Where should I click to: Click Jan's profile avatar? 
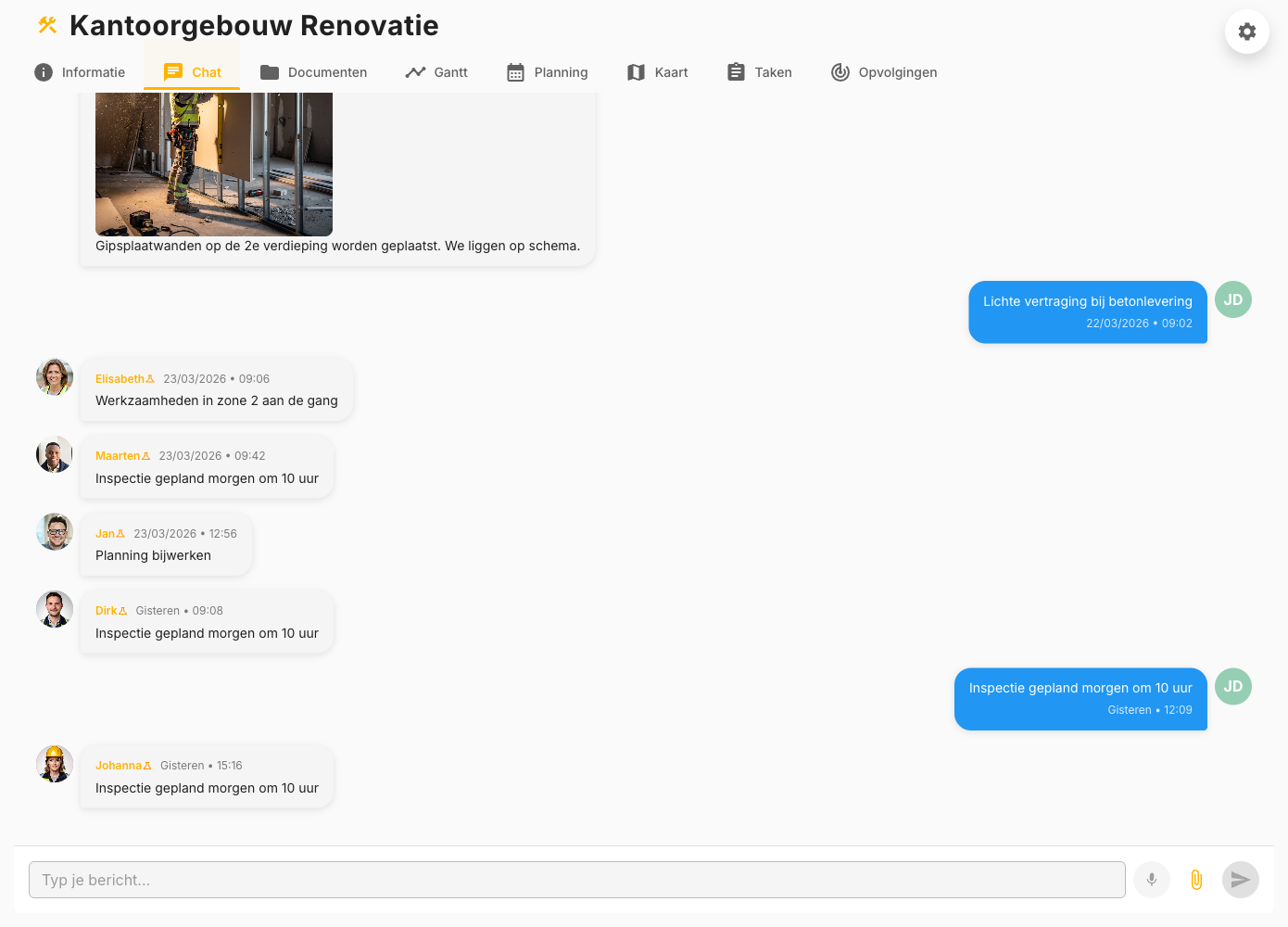tap(54, 532)
